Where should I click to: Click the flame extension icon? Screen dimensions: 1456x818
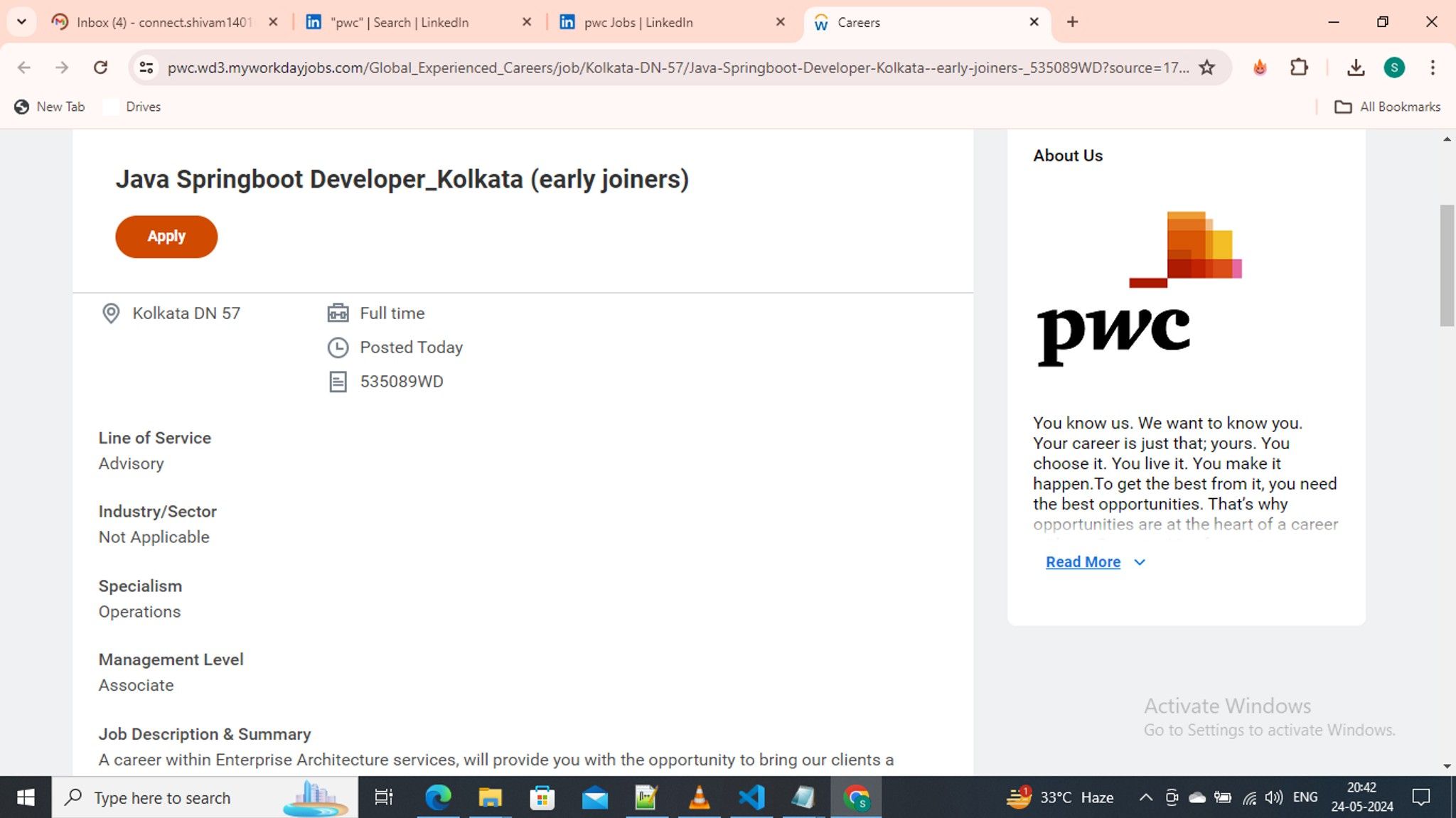point(1260,68)
